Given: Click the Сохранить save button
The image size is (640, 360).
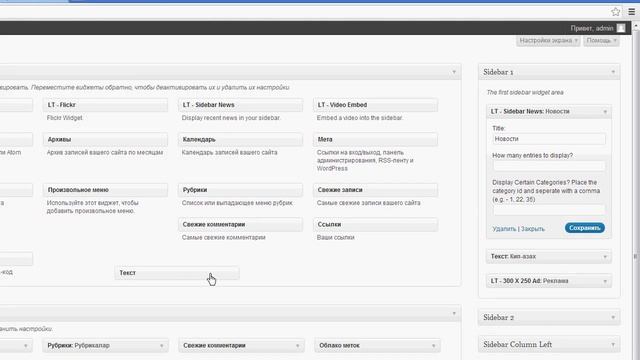Looking at the screenshot, I should tap(584, 228).
